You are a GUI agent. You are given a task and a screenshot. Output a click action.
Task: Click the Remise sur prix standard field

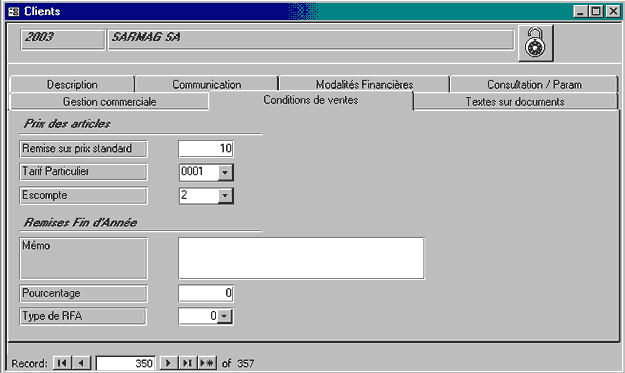206,149
